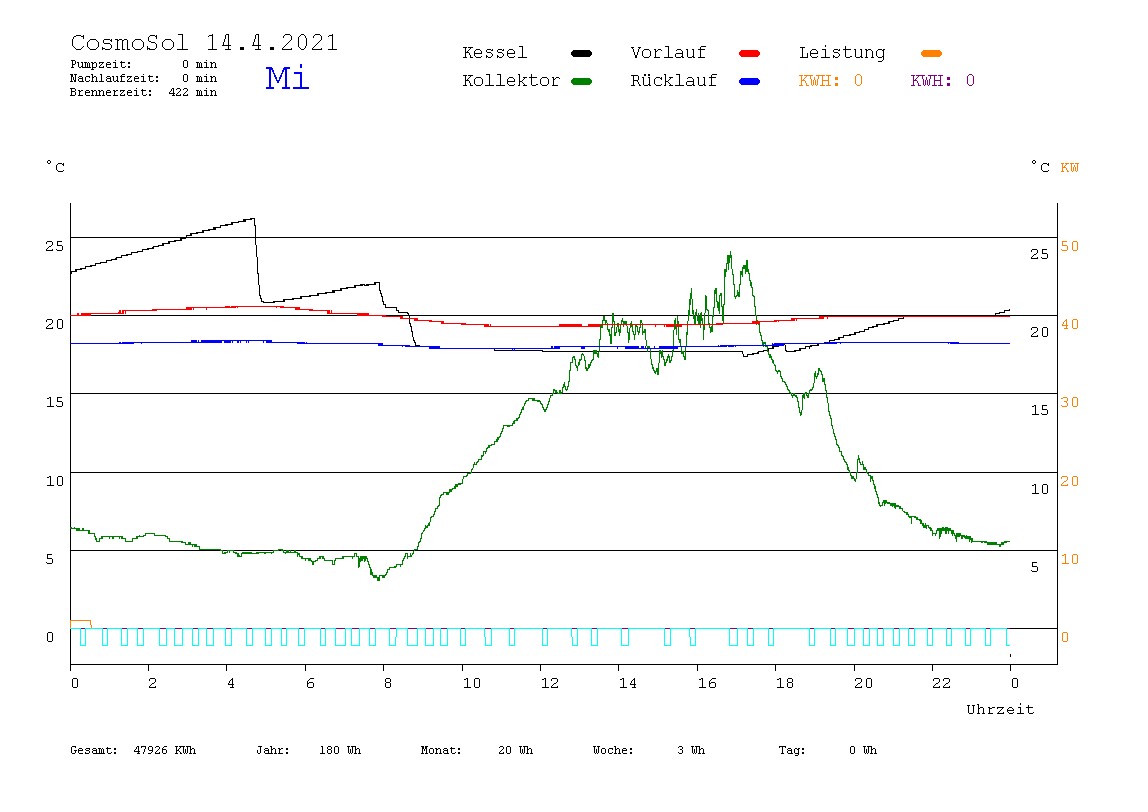
Task: Click the 'Gesamt:' footer label
Action: coord(94,750)
